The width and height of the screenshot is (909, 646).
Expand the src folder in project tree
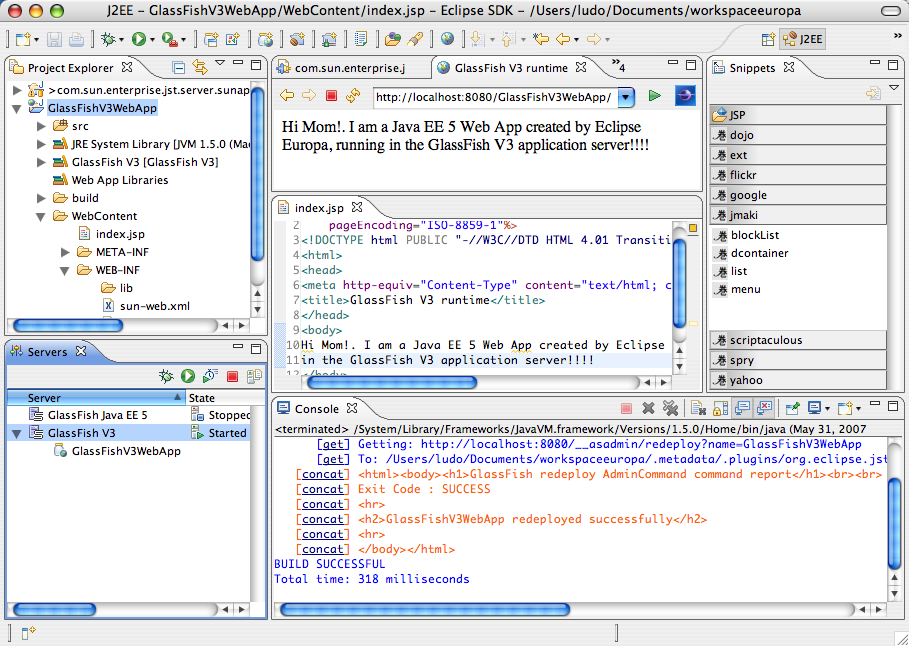[41, 126]
